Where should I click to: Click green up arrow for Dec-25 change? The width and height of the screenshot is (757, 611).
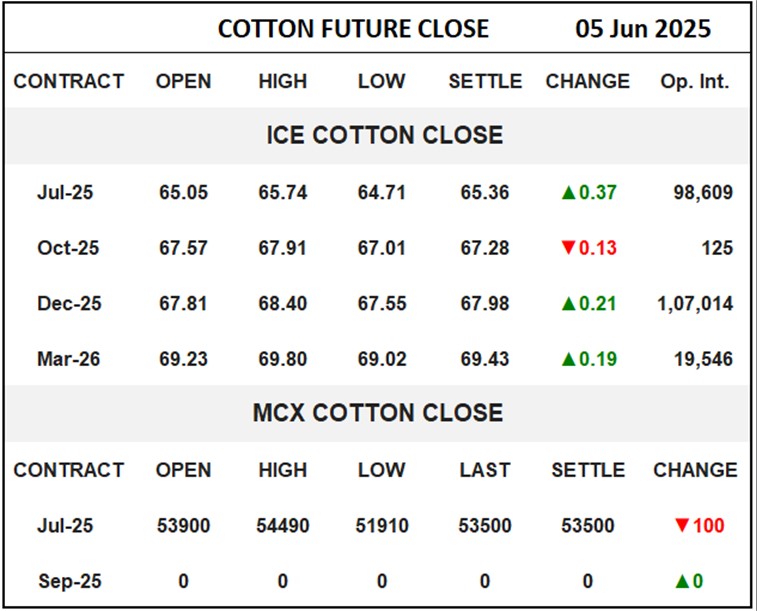(x=568, y=303)
